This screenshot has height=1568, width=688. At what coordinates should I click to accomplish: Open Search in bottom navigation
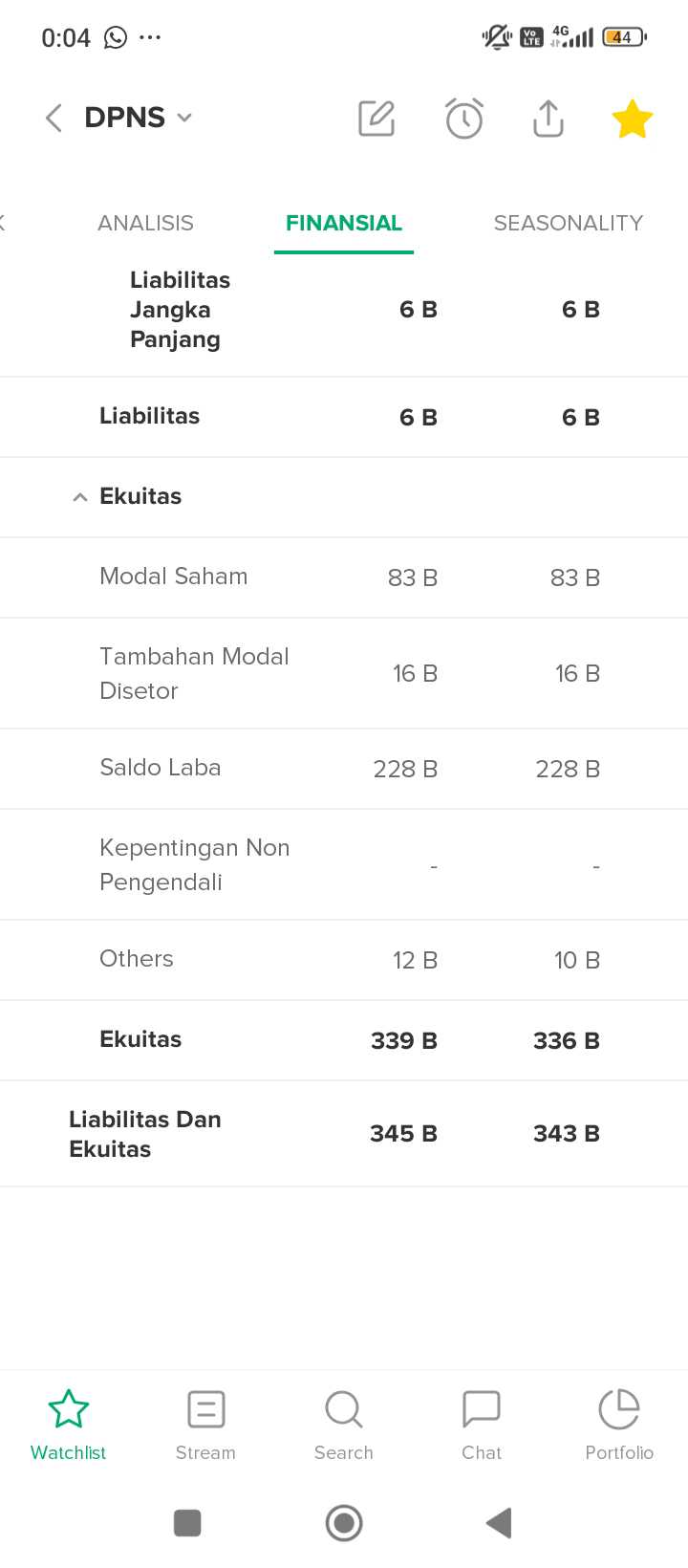point(344,1426)
